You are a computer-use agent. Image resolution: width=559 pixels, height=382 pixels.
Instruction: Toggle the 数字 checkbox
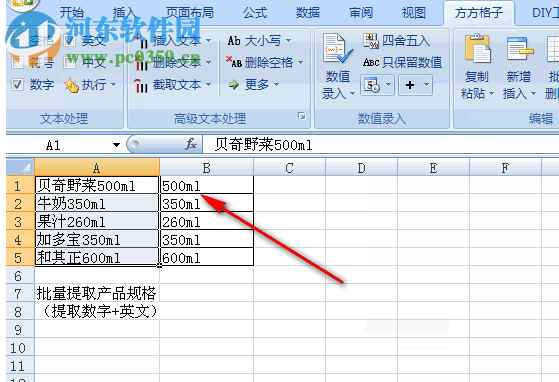coord(17,84)
